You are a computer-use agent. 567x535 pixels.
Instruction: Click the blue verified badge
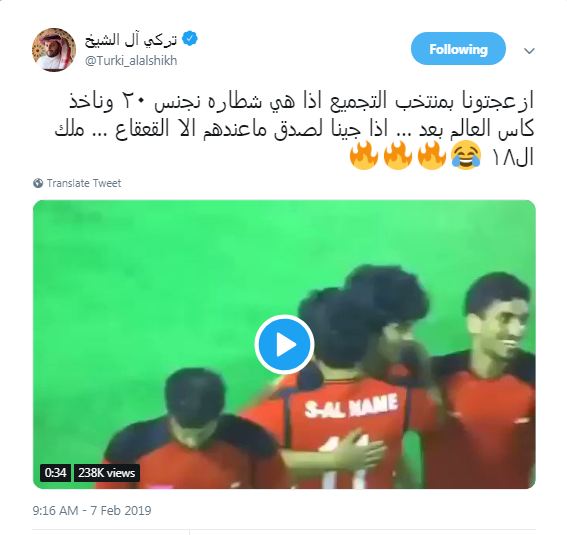(x=189, y=39)
